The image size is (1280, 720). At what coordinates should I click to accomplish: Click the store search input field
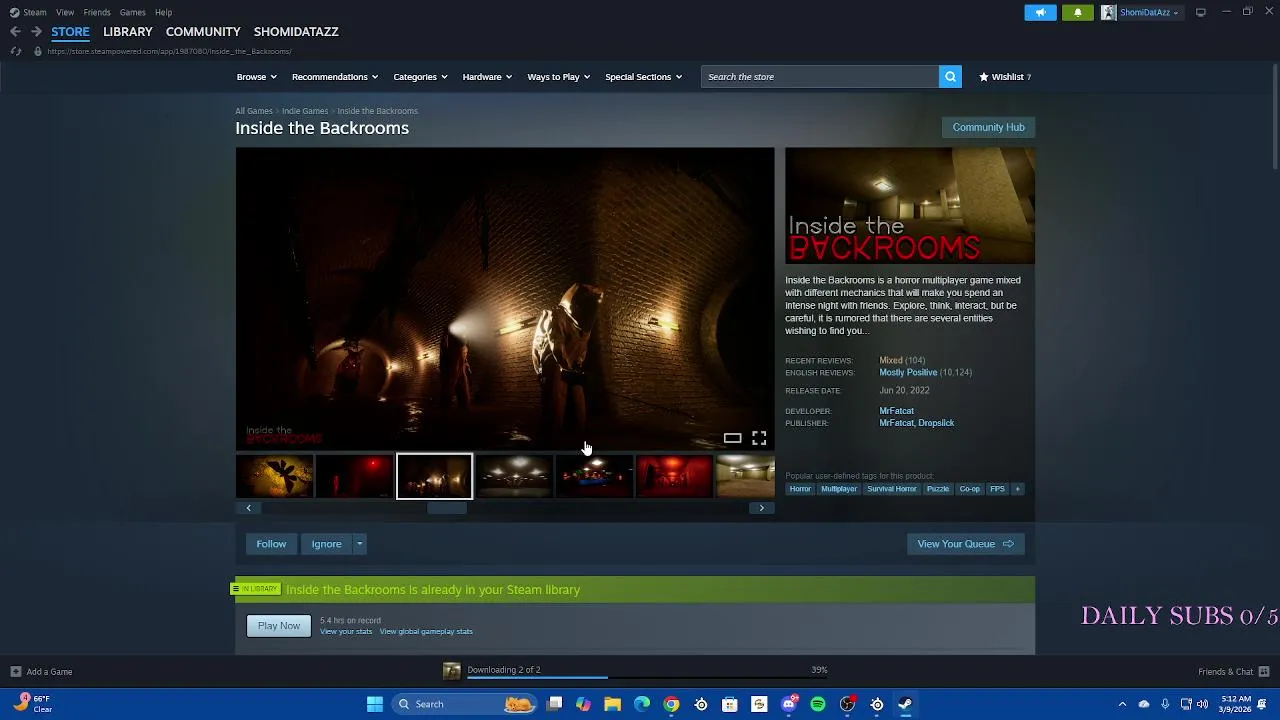click(x=820, y=77)
